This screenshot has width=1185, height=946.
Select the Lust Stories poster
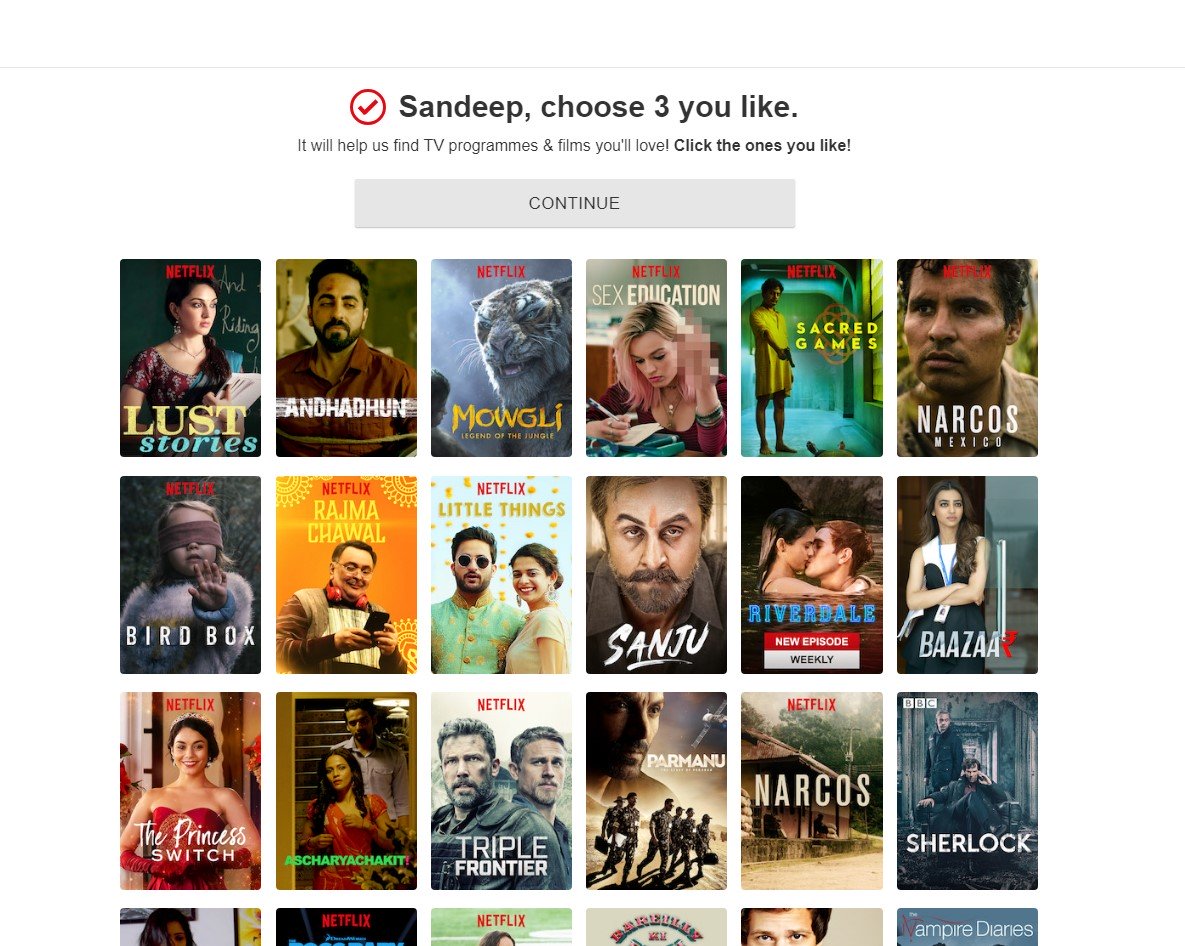click(190, 357)
